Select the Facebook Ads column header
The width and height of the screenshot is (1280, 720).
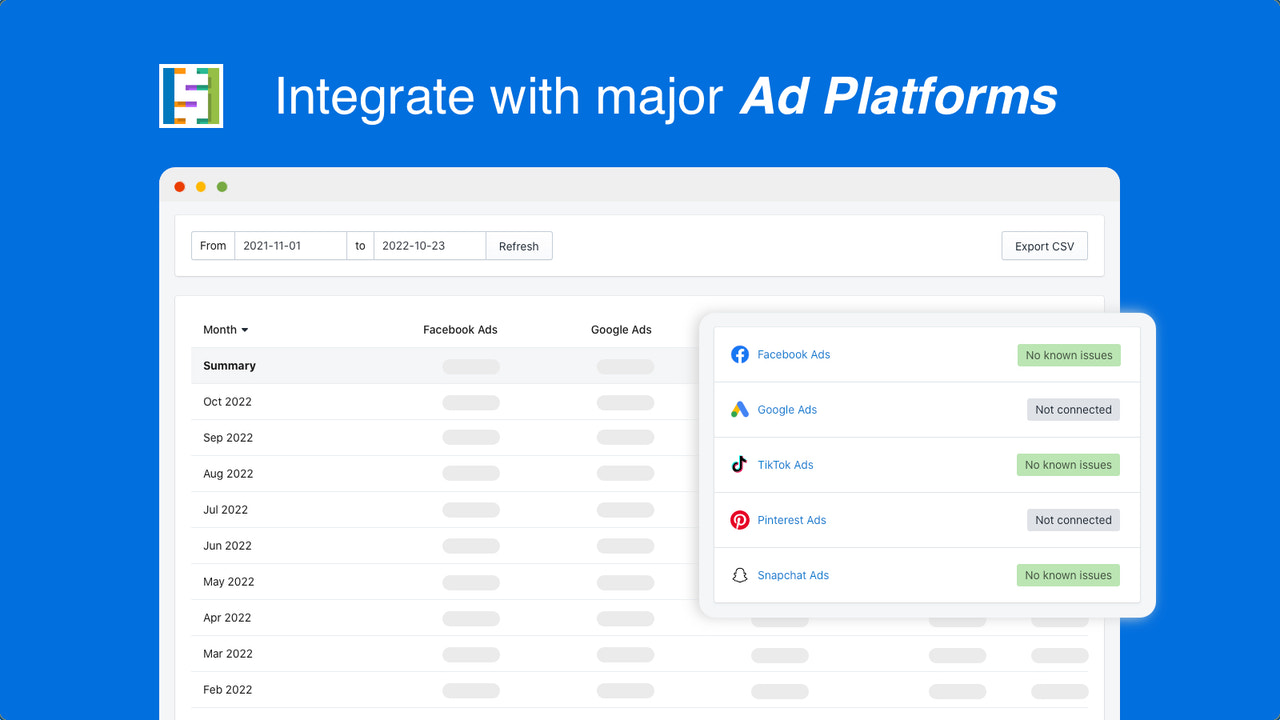point(460,329)
